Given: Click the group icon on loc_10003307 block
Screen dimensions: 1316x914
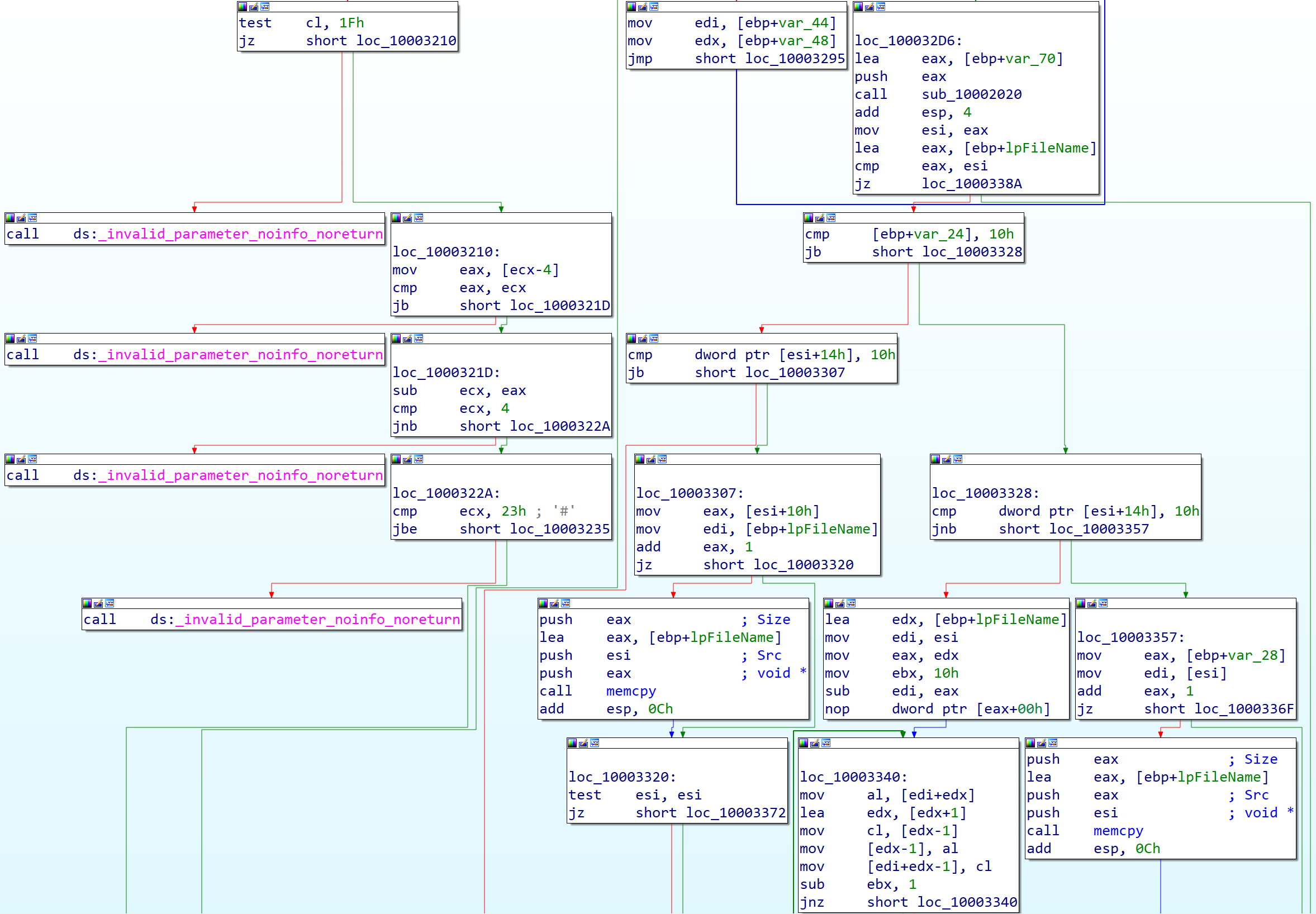Looking at the screenshot, I should 662,460.
